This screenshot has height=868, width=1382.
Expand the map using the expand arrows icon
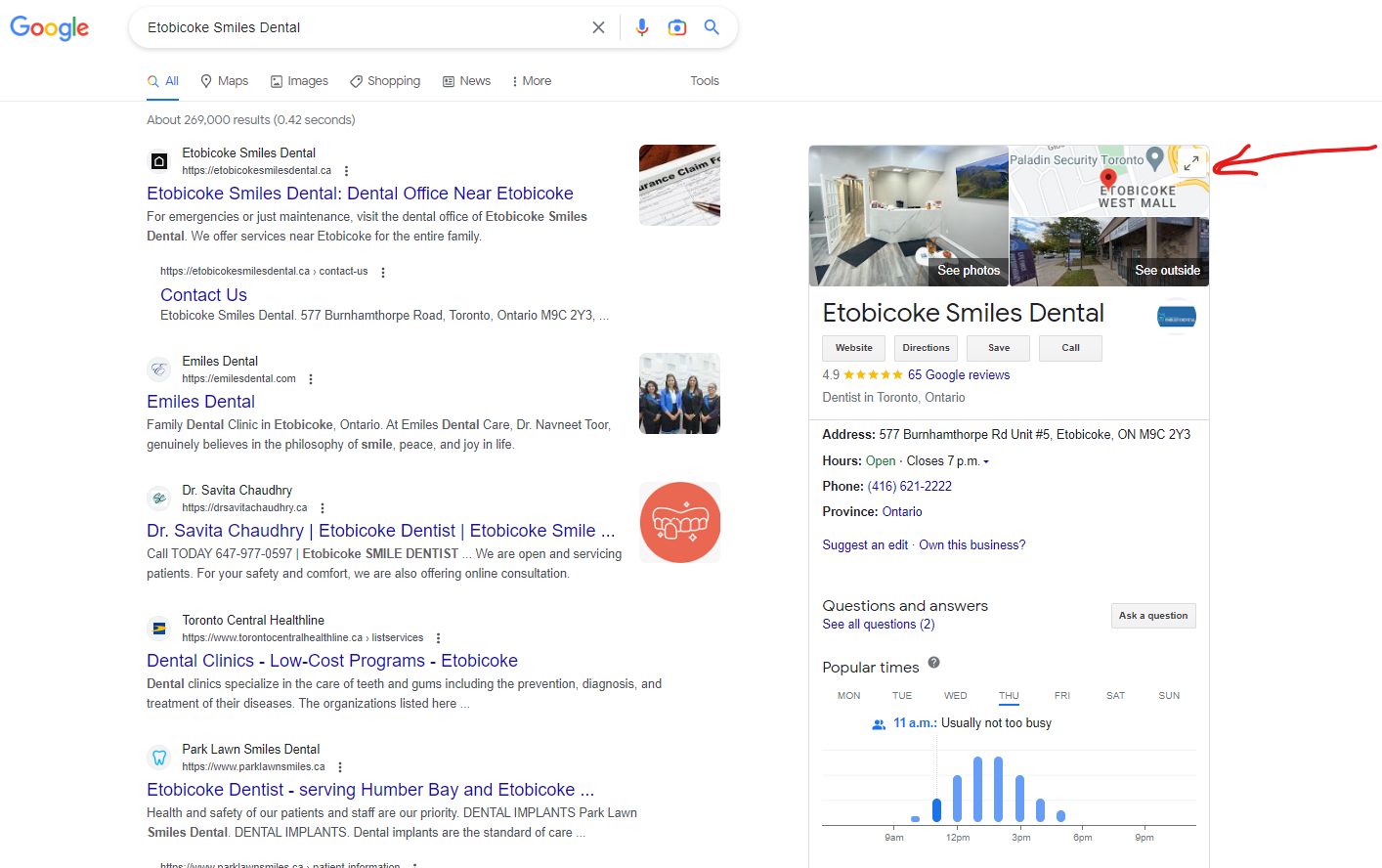click(x=1190, y=163)
